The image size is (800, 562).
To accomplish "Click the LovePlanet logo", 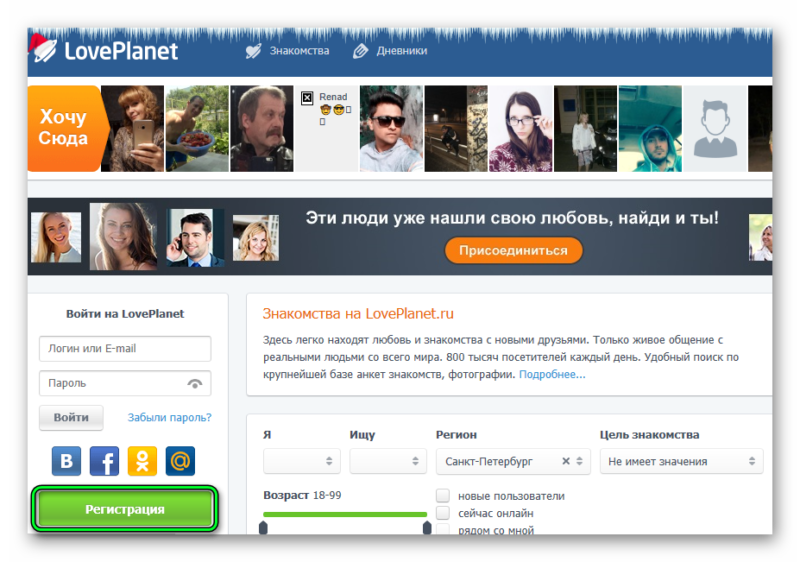I will [x=107, y=50].
